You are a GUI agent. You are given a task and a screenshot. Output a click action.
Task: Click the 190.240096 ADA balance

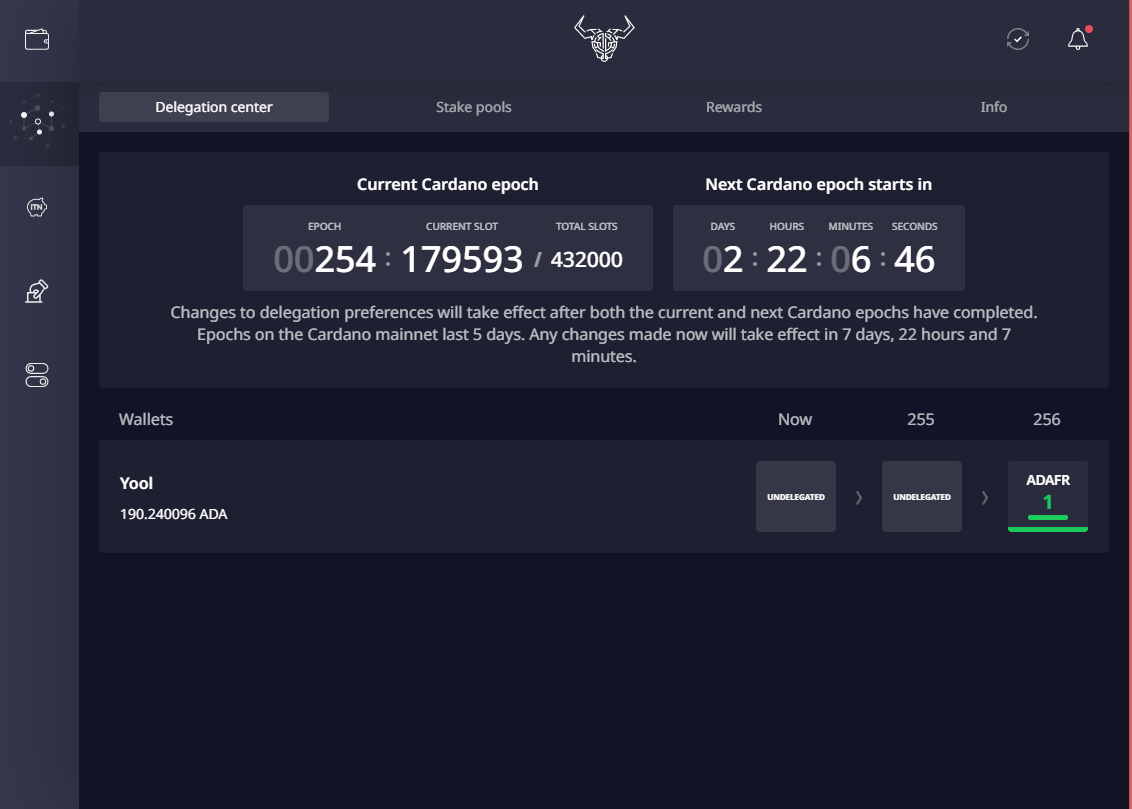[173, 514]
